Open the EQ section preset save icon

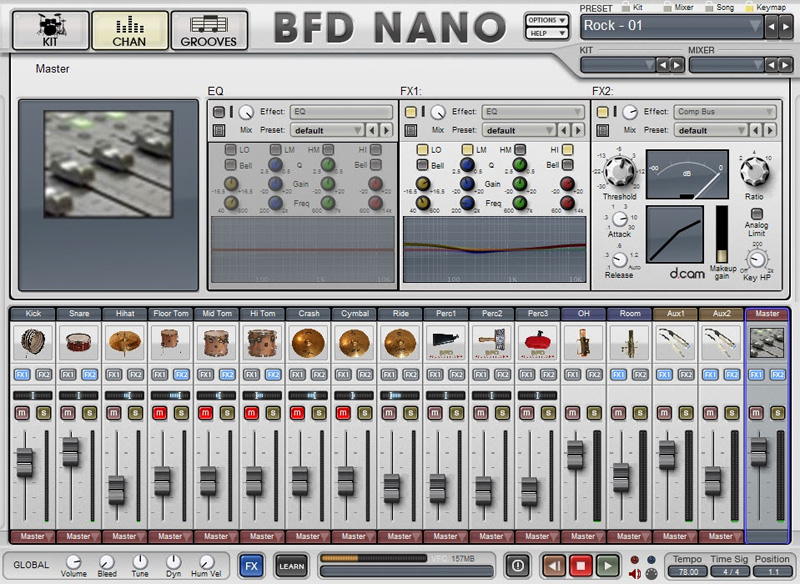tap(219, 131)
